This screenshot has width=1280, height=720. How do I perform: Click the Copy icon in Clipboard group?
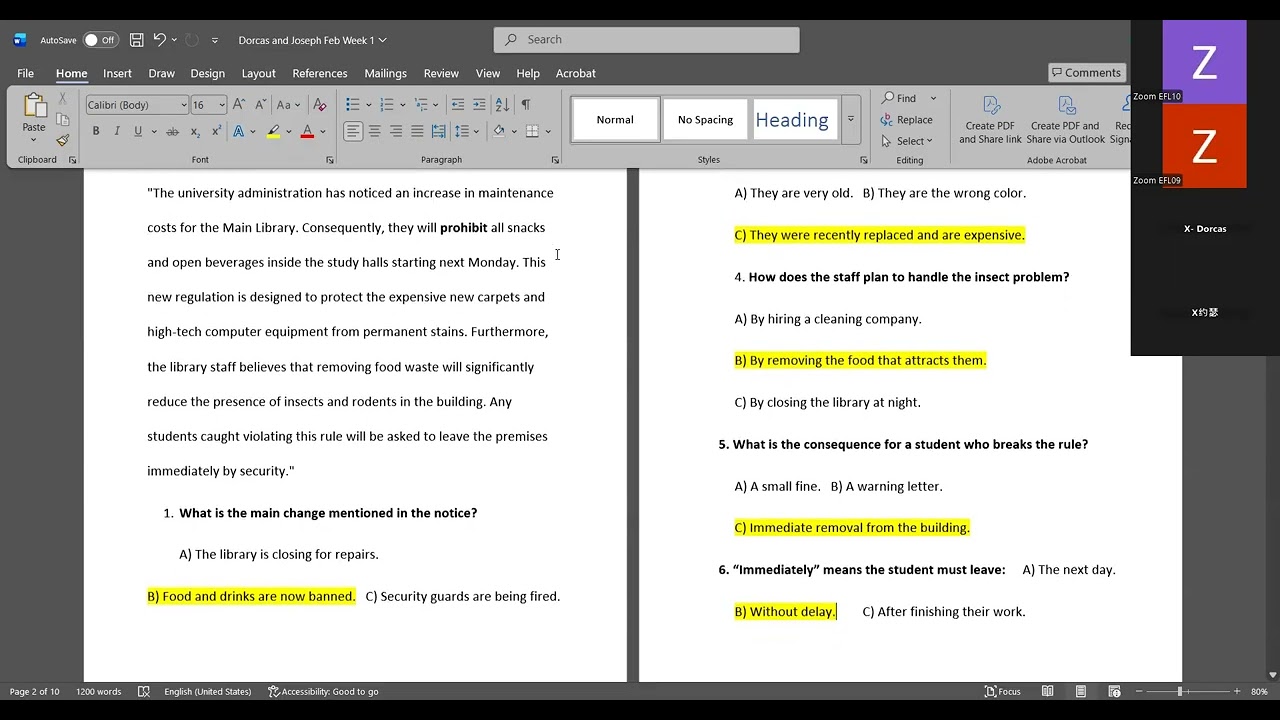coord(62,119)
